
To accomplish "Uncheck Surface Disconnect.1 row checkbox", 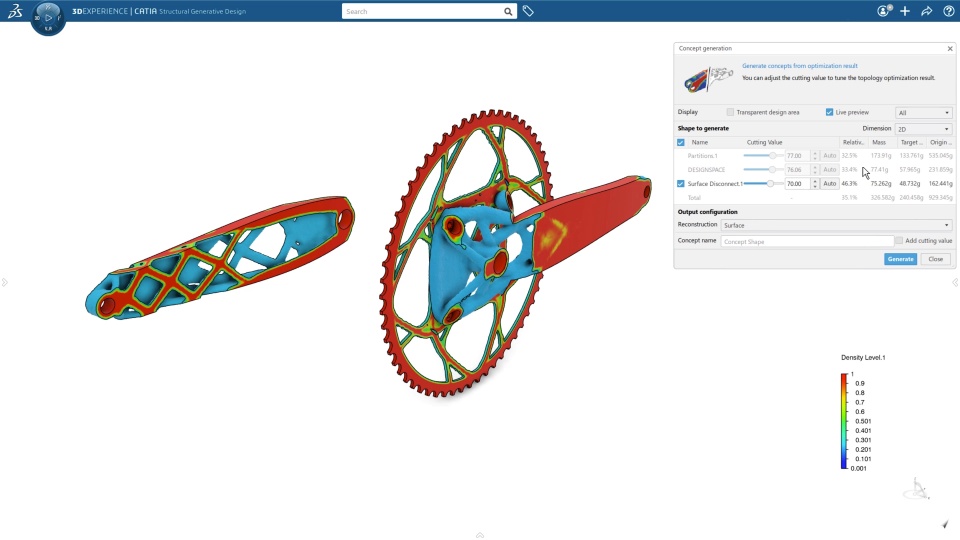I will click(681, 184).
